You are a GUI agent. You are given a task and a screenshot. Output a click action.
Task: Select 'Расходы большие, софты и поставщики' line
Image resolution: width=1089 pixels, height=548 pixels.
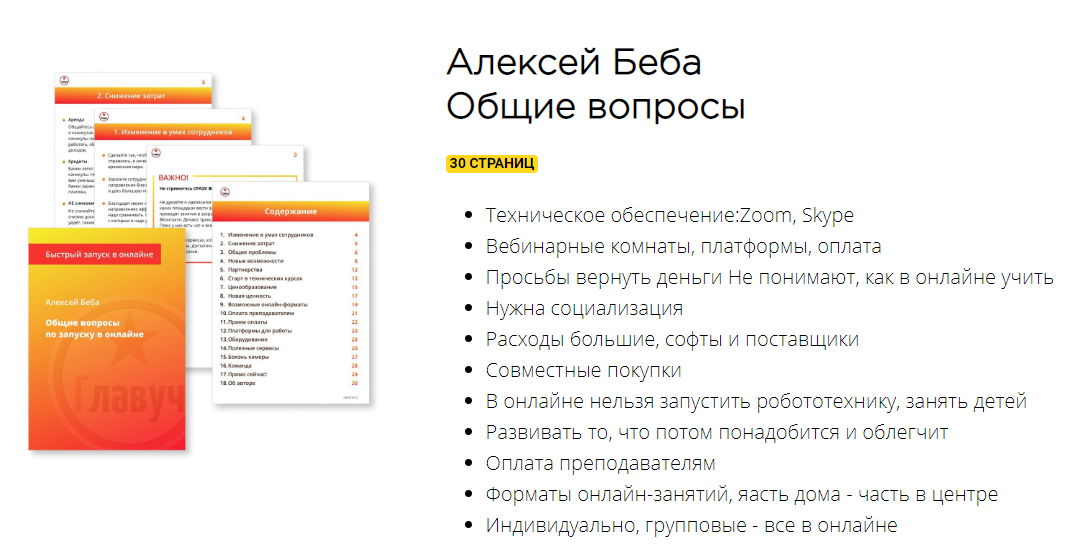pos(672,340)
